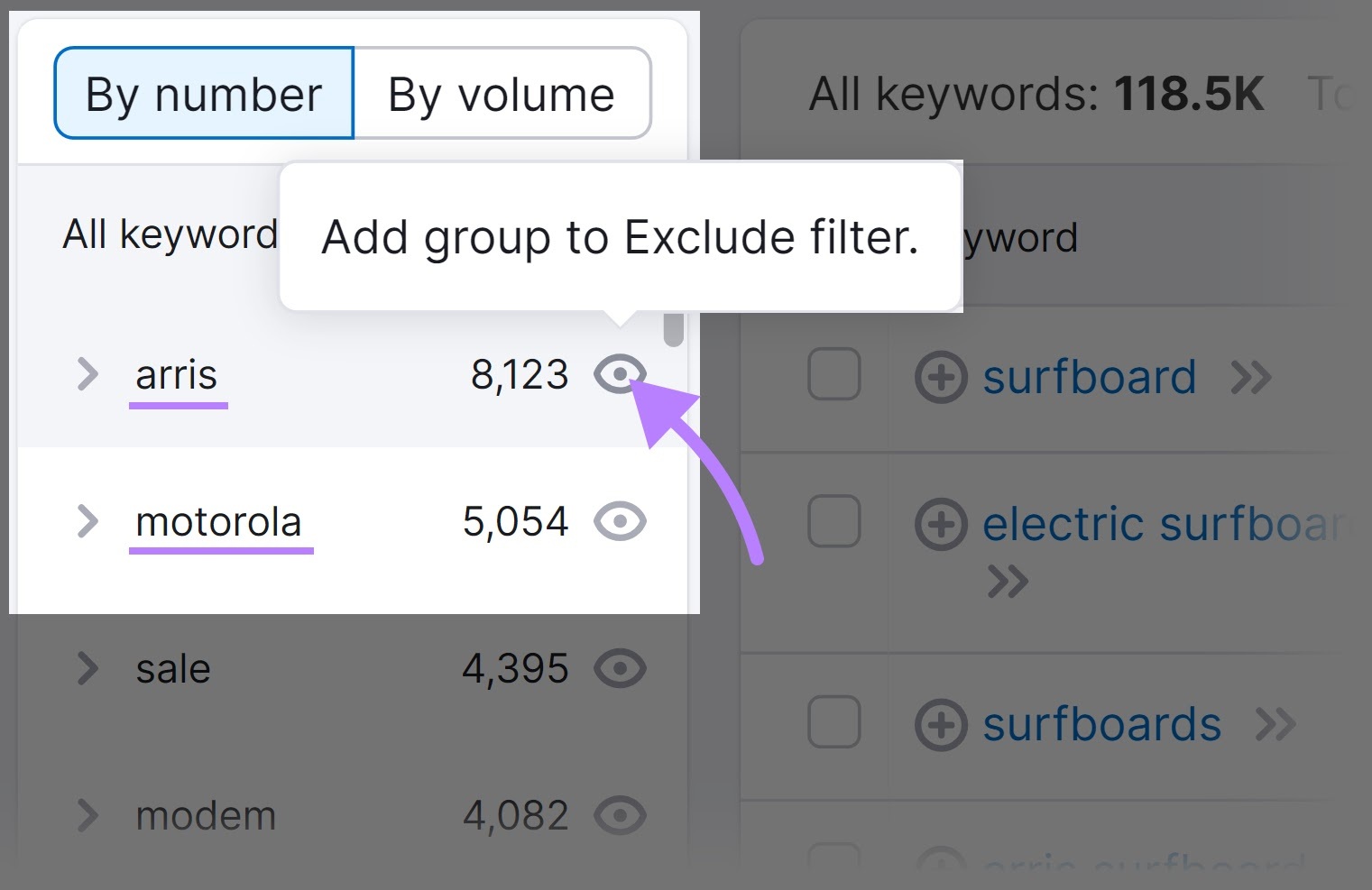1372x890 pixels.
Task: Check the electric surfboard keyword checkbox
Action: (x=833, y=521)
